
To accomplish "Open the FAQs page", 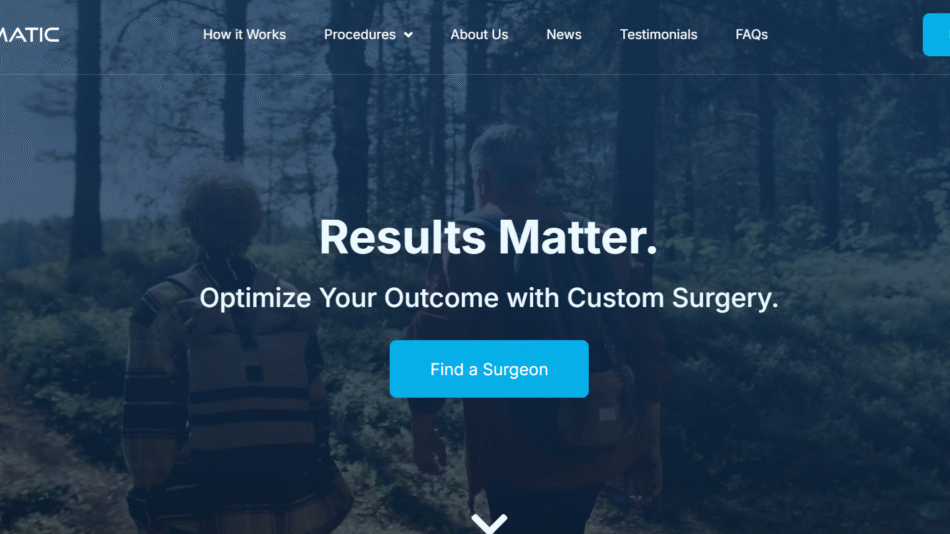I will [751, 35].
